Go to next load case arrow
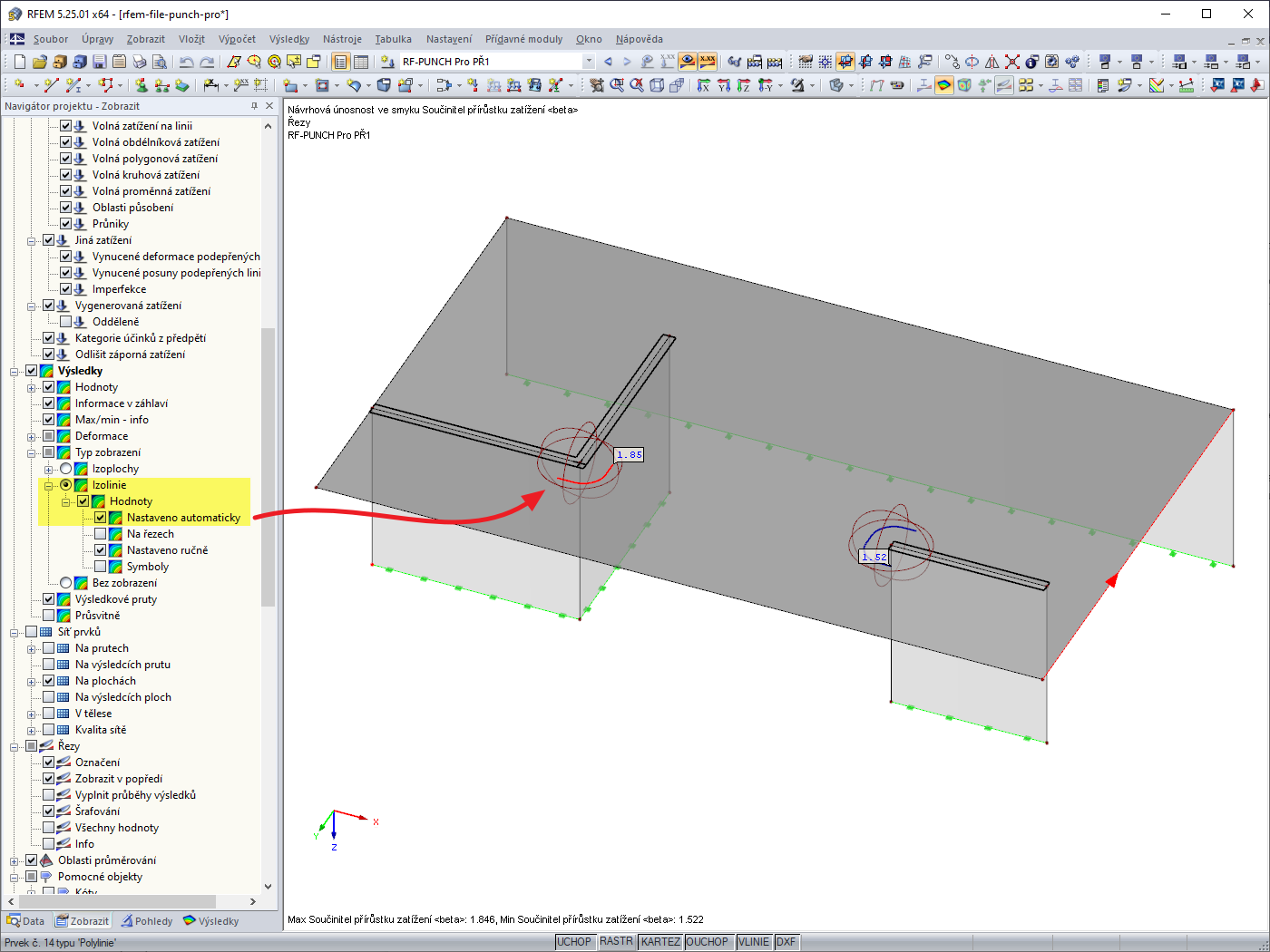The width and height of the screenshot is (1270, 952). 627,62
